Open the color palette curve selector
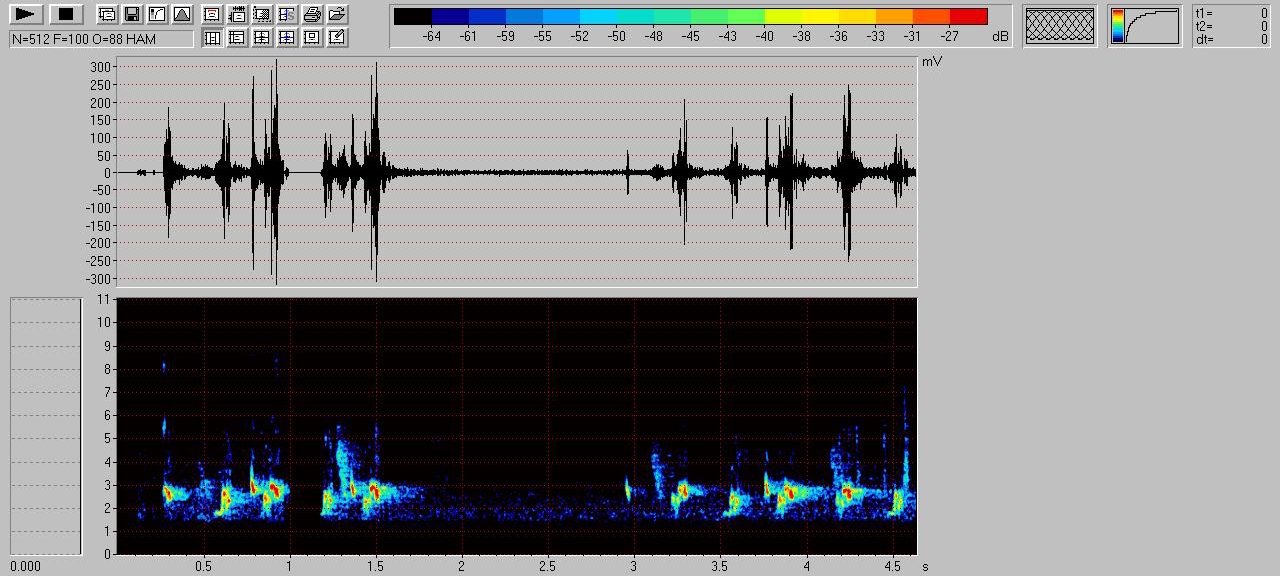 pos(1144,26)
